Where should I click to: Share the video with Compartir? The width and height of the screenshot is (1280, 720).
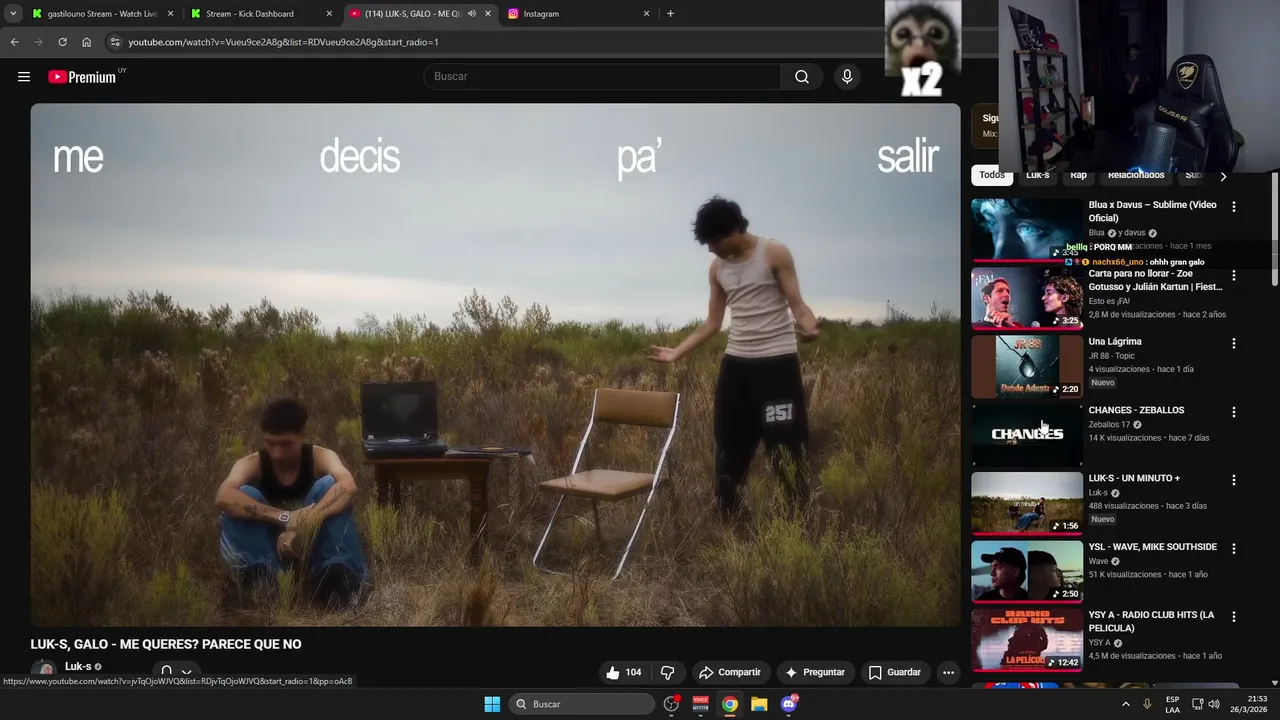tap(730, 672)
